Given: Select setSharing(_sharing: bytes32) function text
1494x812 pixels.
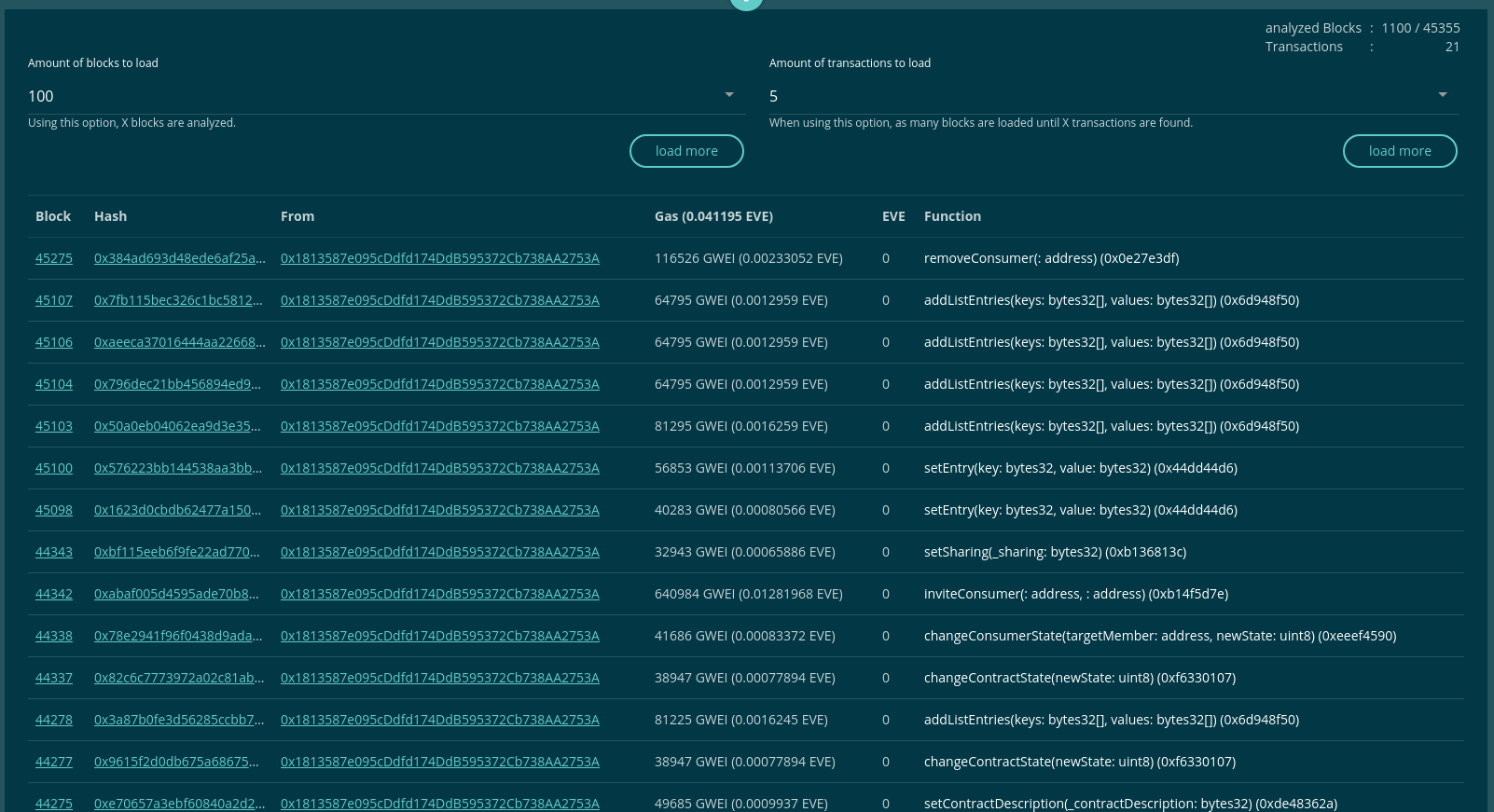Looking at the screenshot, I should (x=1055, y=552).
